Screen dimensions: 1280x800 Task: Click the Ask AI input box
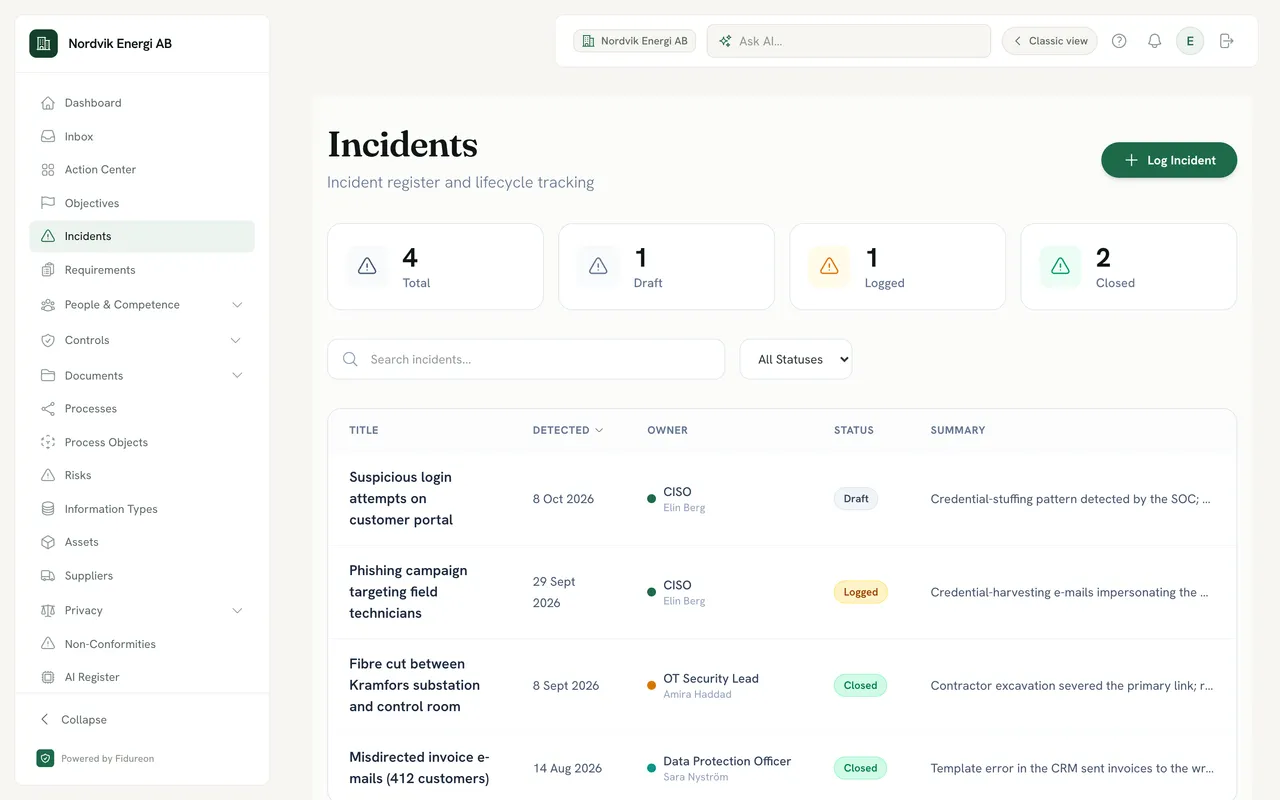pyautogui.click(x=849, y=41)
